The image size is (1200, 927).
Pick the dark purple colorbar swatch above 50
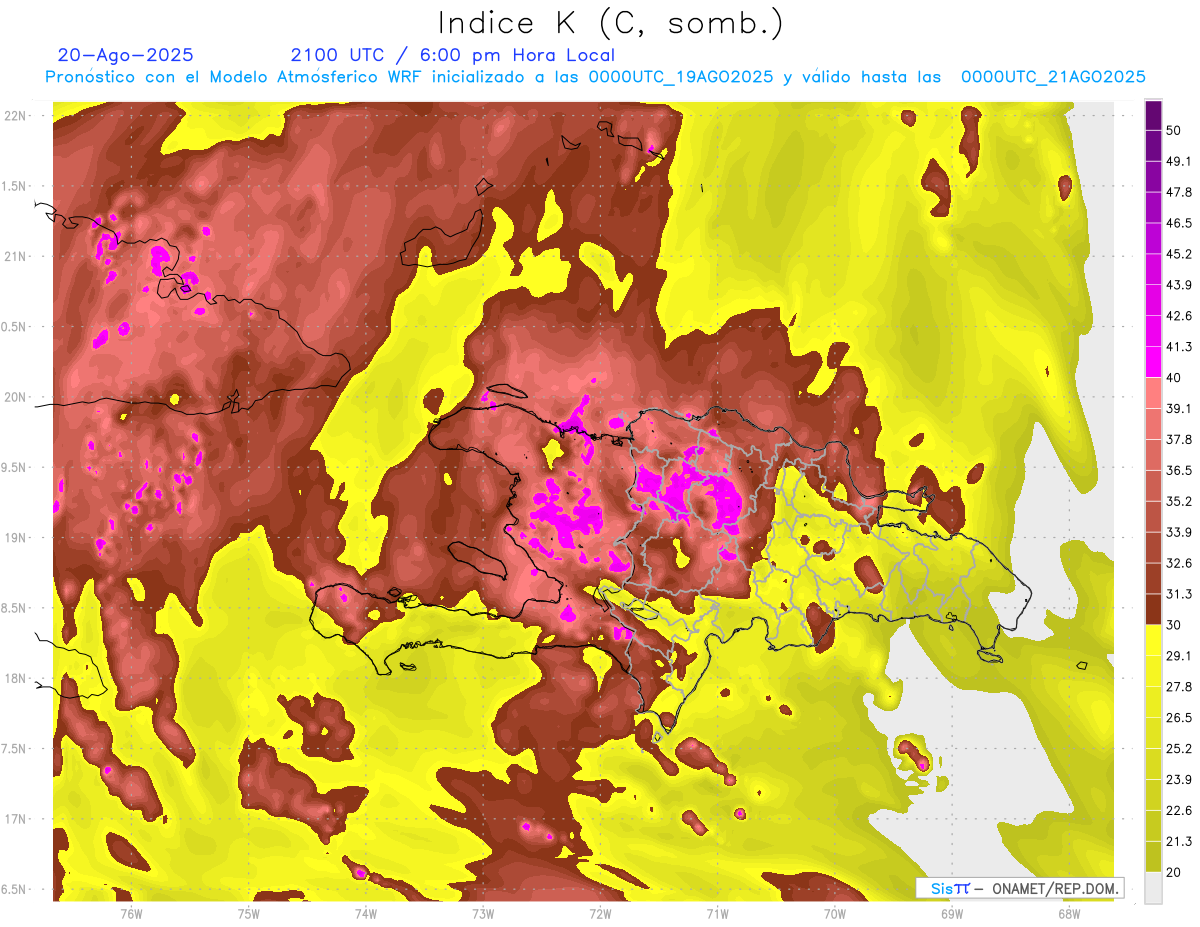(x=1153, y=115)
